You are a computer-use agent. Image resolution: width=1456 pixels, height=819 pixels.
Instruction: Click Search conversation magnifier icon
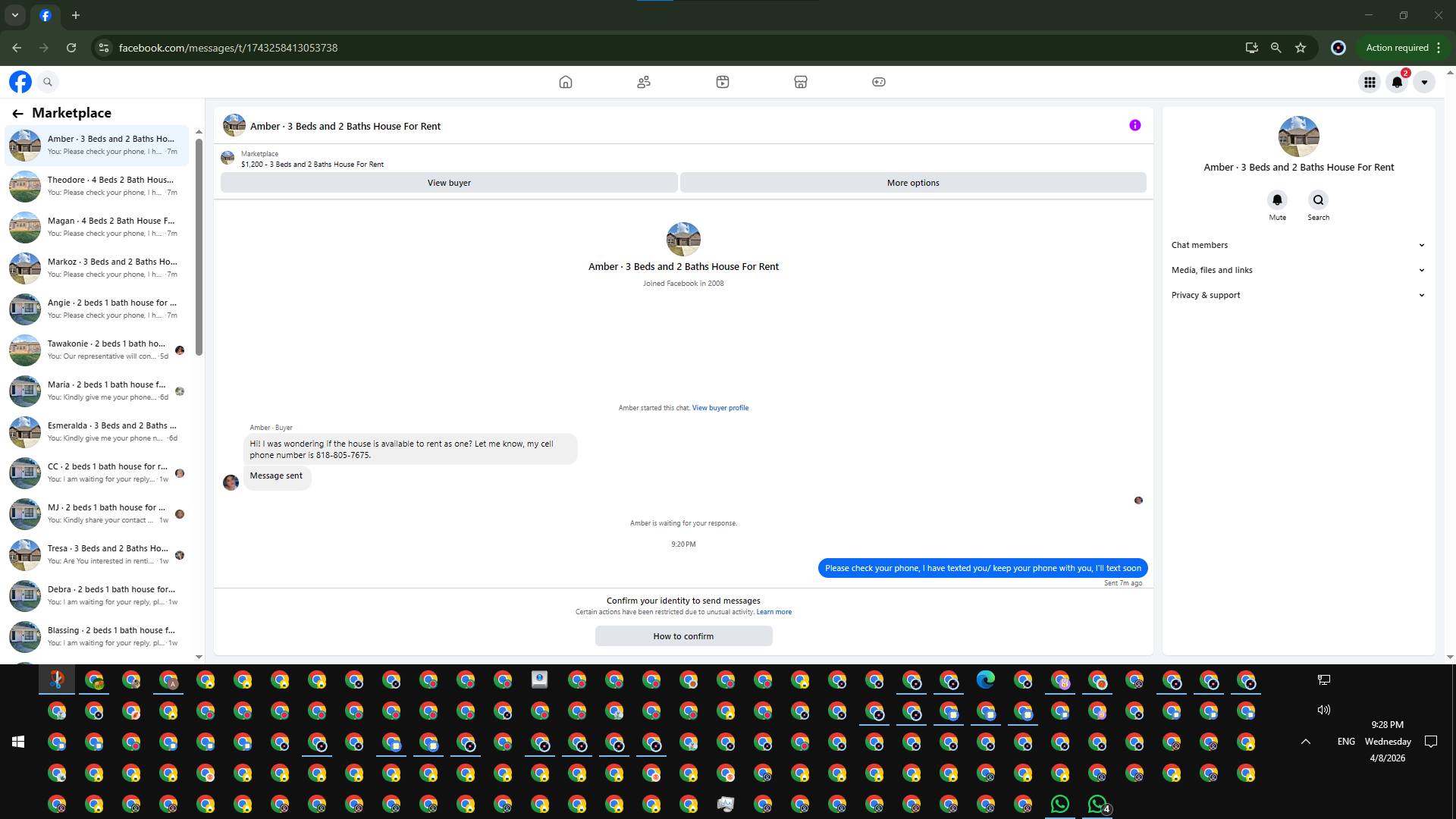pyautogui.click(x=1318, y=200)
